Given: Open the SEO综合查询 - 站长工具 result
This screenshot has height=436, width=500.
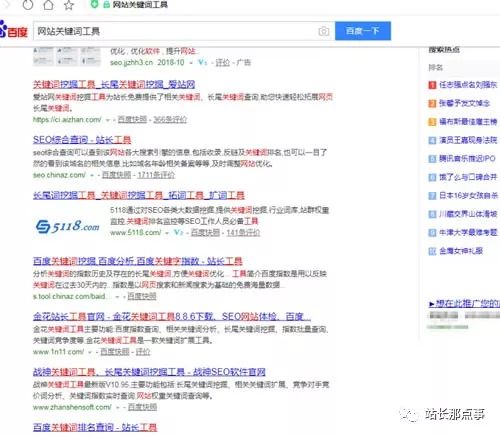Looking at the screenshot, I should point(82,140).
